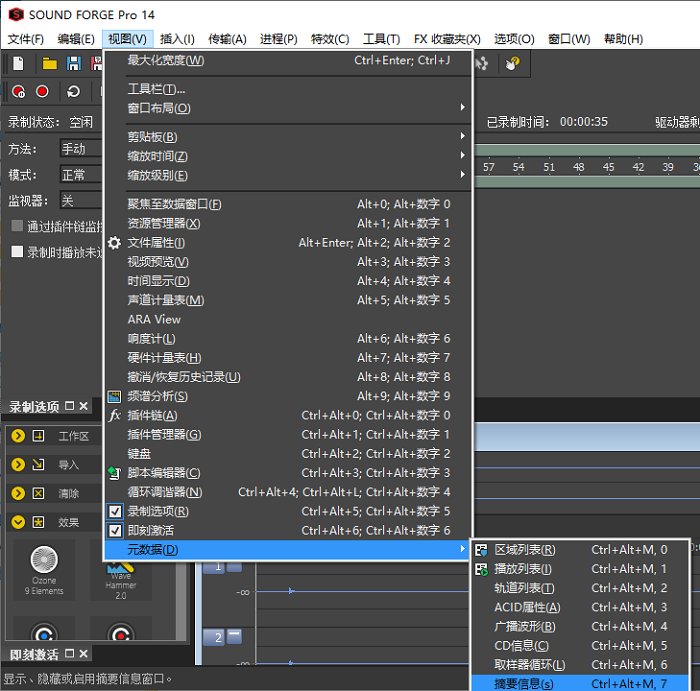This screenshot has width=700, height=691.
Task: Click the arm-and-record button with clock
Action: 18,92
